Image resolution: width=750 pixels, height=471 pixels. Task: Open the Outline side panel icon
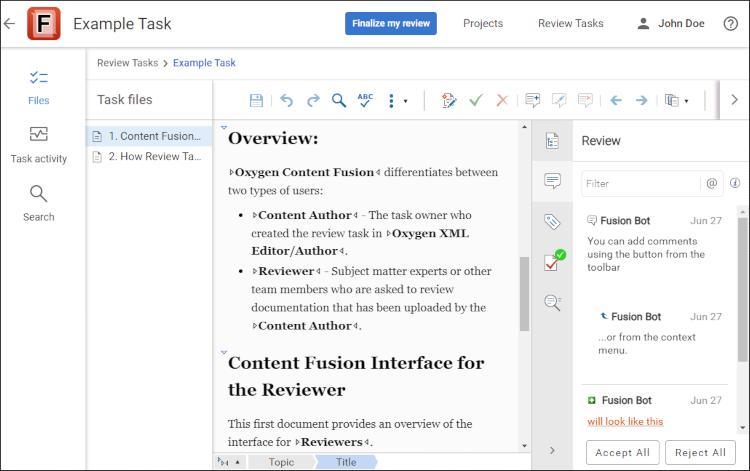point(552,141)
